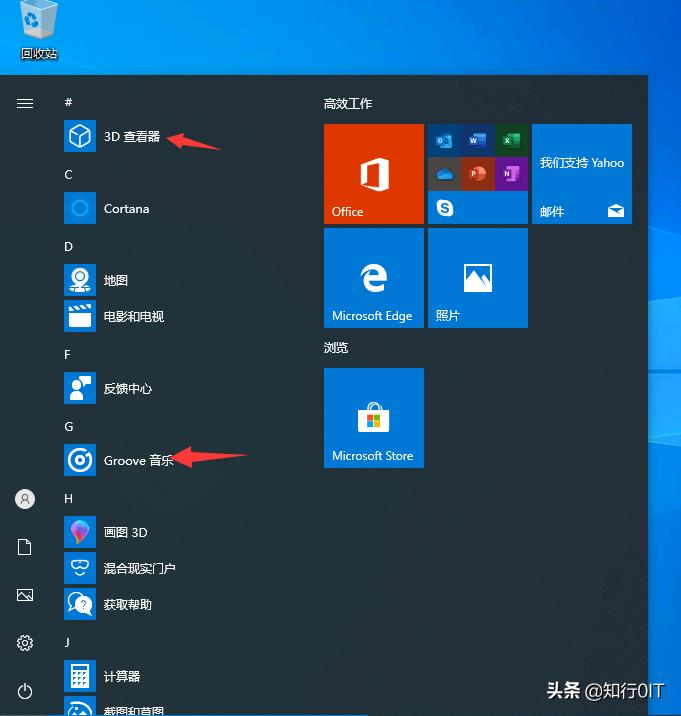Click the Power button icon
The image size is (681, 716).
(25, 691)
